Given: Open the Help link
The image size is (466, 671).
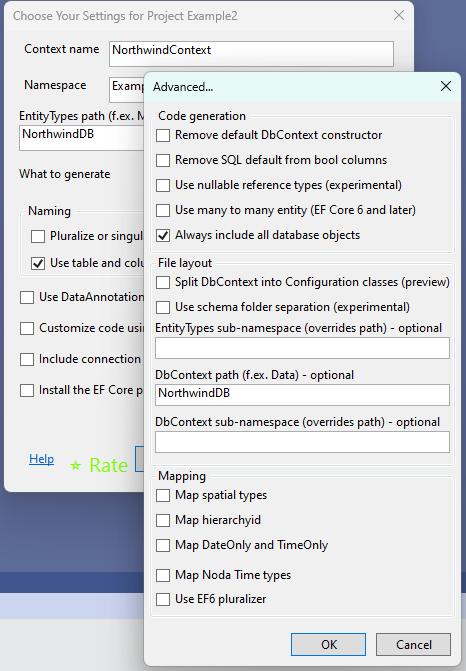Looking at the screenshot, I should [42, 459].
